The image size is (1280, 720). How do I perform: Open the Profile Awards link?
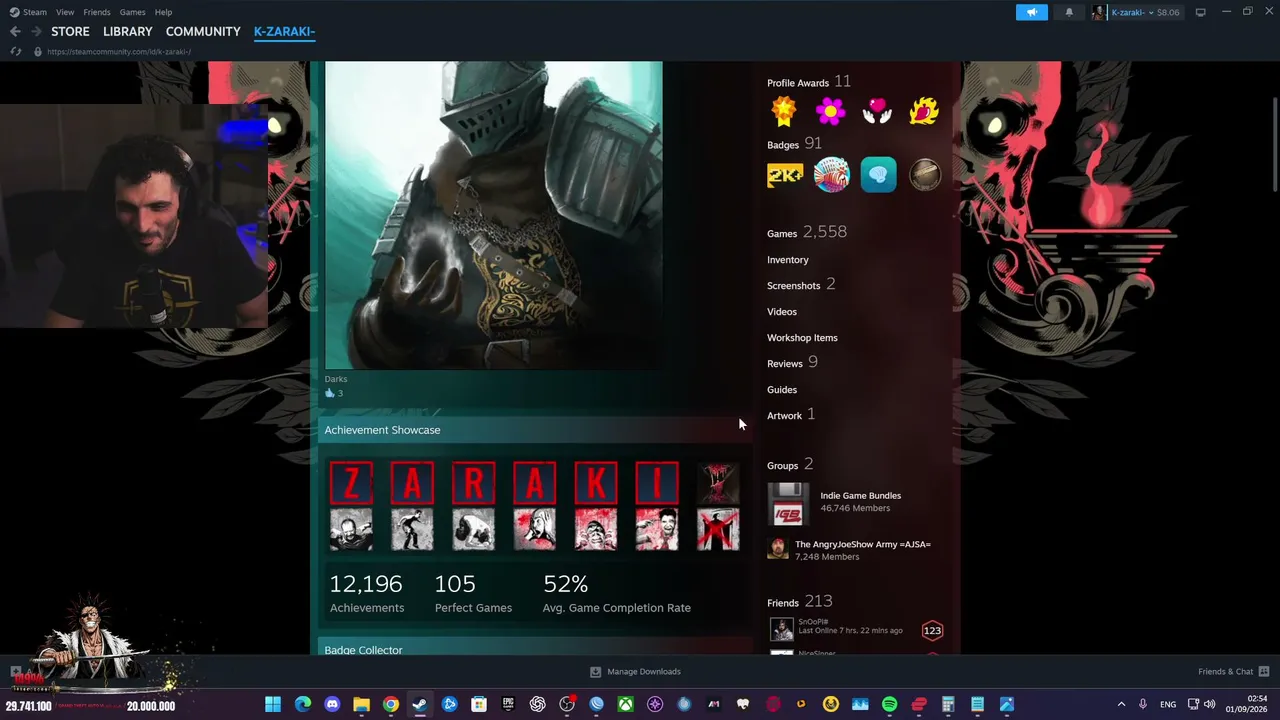point(809,82)
